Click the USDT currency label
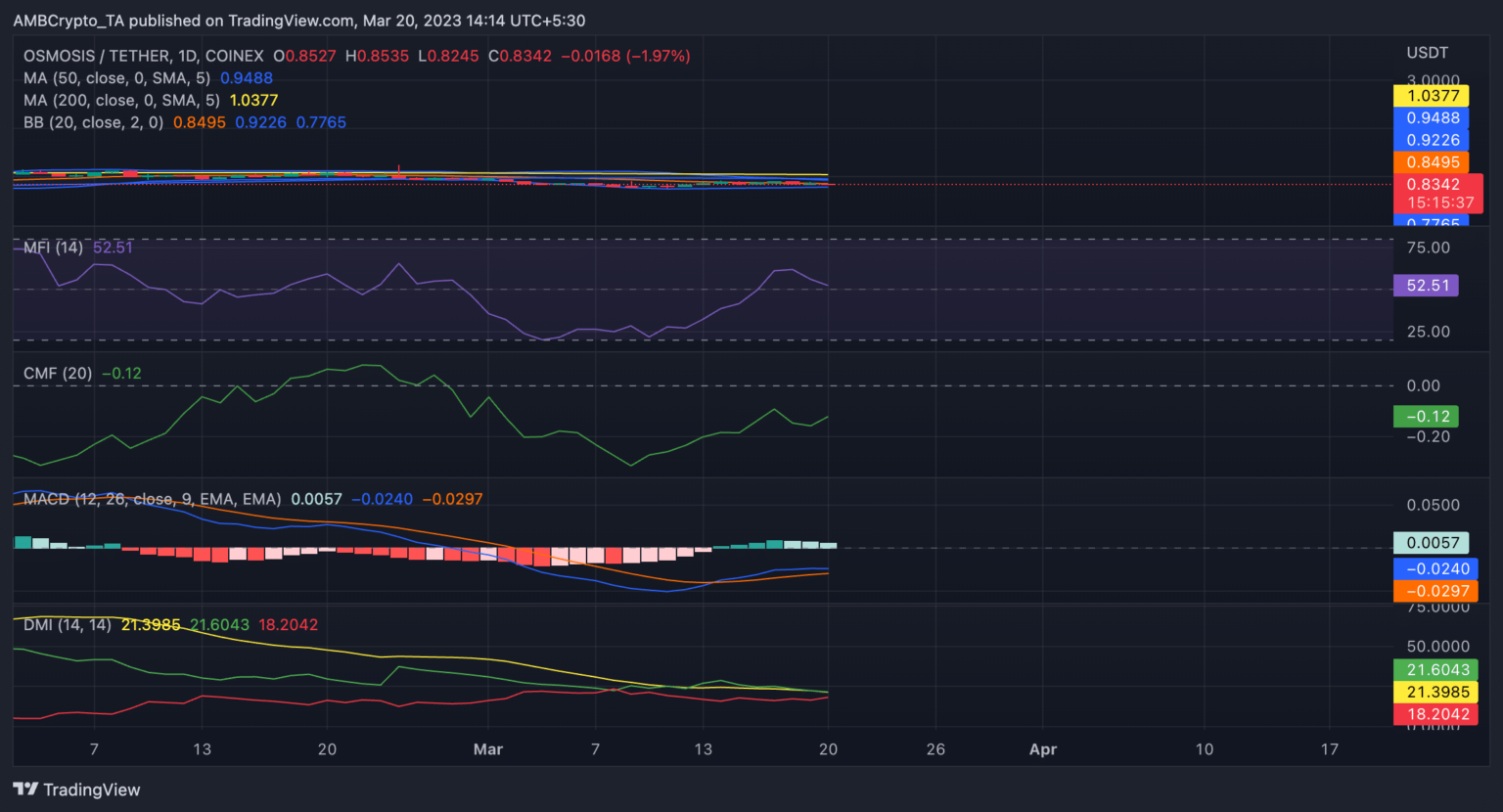Screen dimensions: 1503x812 click(1427, 53)
